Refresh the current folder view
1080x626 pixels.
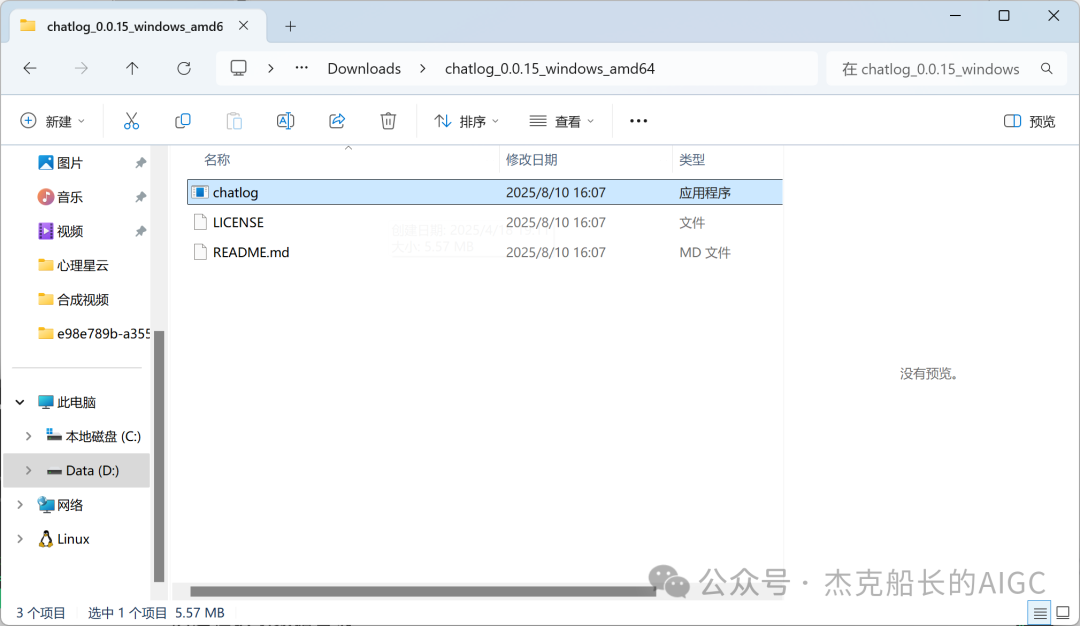tap(184, 68)
